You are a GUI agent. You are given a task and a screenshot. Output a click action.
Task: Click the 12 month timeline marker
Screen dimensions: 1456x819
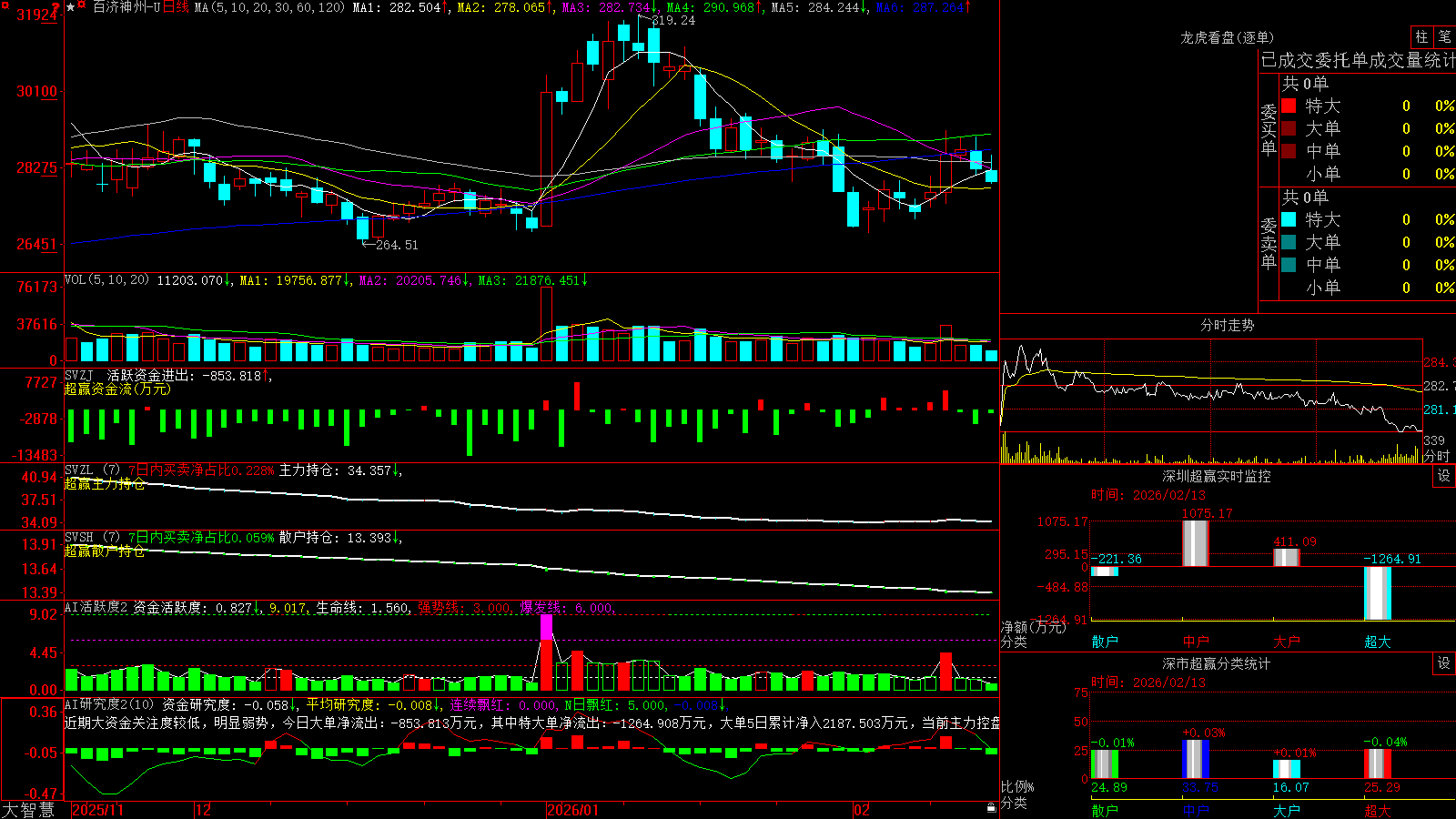(x=203, y=810)
